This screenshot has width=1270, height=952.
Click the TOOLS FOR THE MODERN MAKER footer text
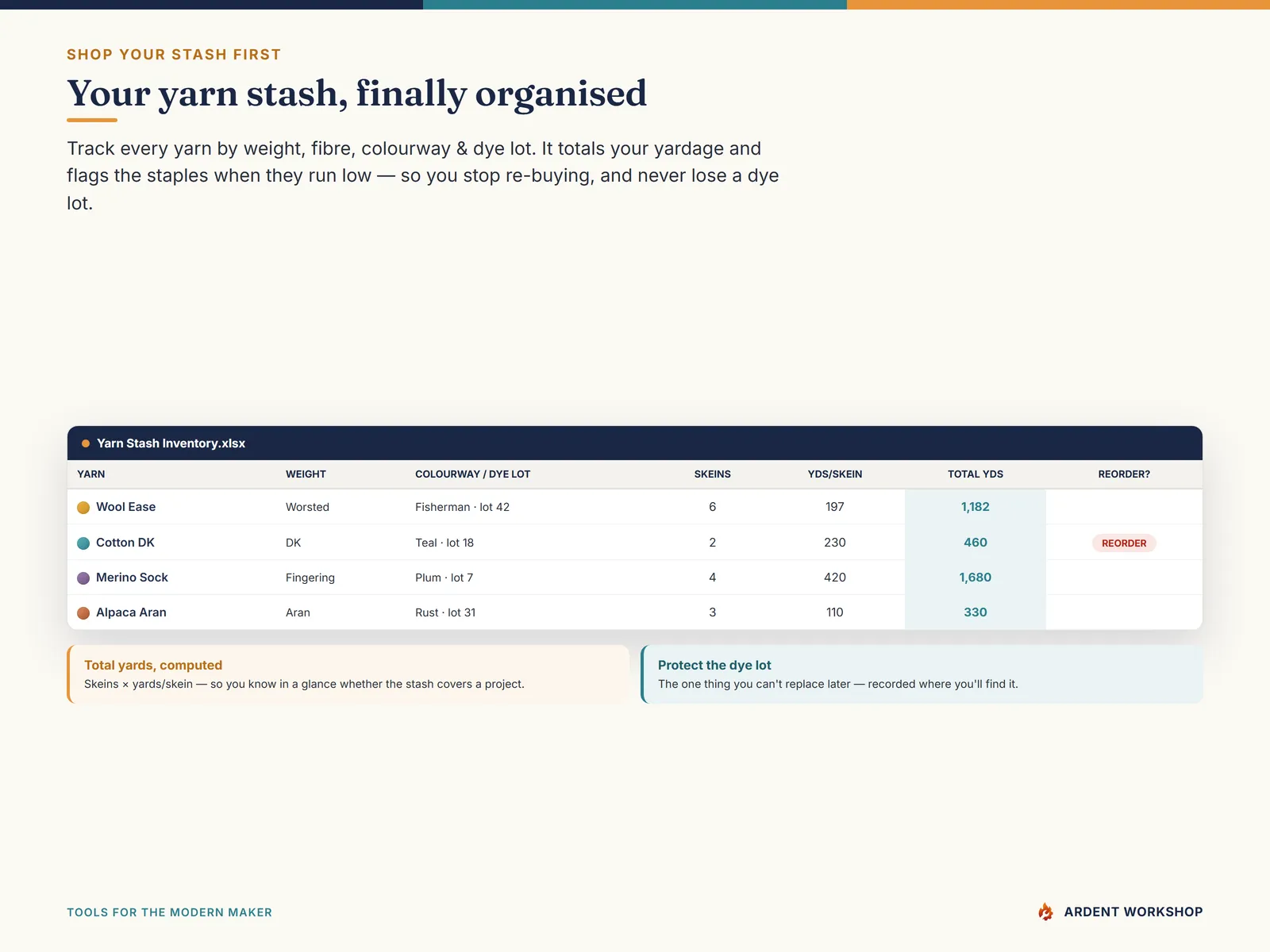pyautogui.click(x=169, y=912)
